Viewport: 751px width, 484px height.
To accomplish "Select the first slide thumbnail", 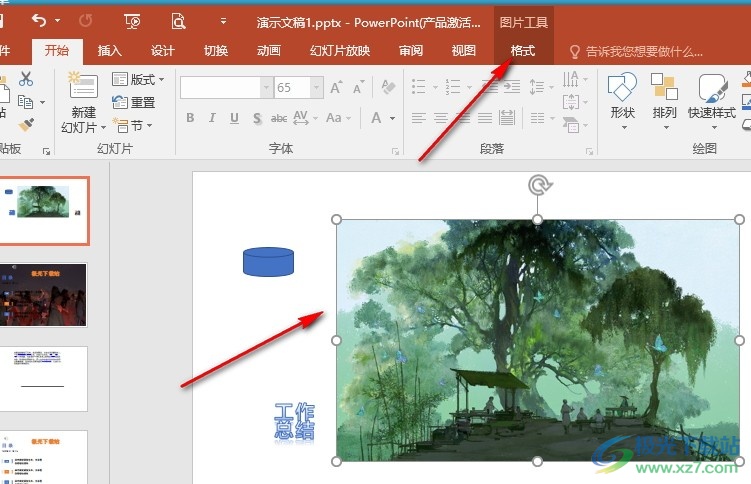I will pos(44,211).
